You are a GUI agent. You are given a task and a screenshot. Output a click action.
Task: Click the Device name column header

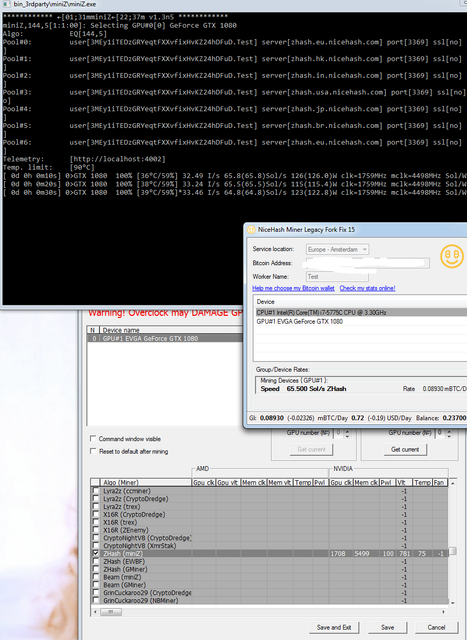click(x=171, y=330)
